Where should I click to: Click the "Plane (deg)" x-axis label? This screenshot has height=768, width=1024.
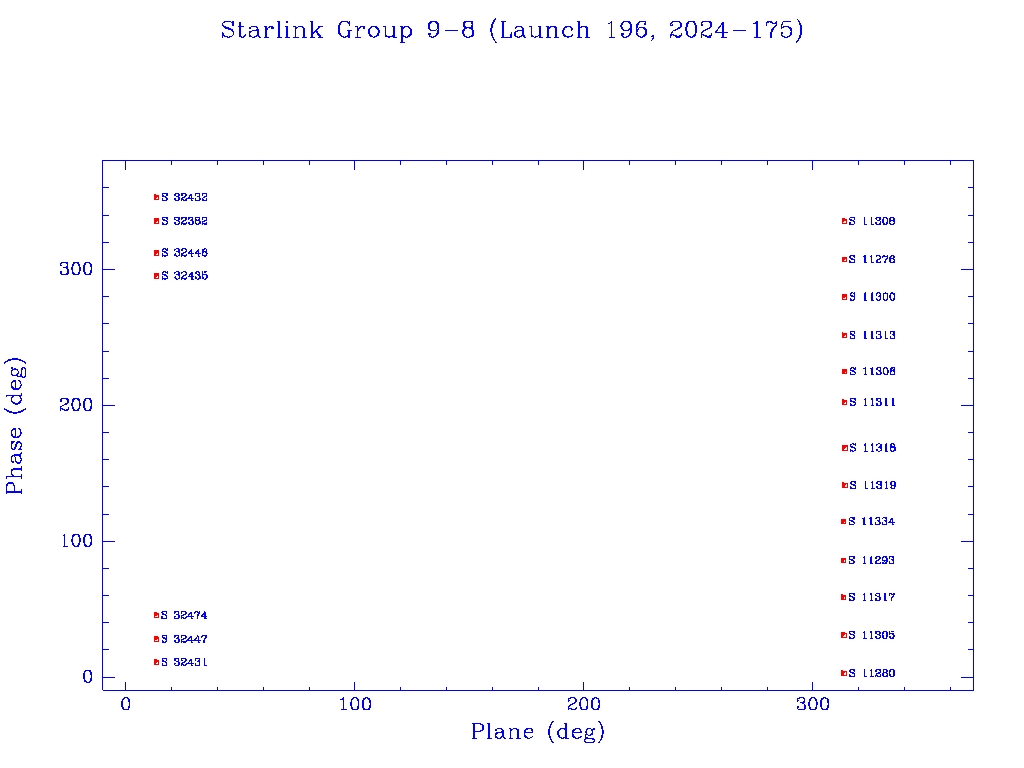(x=538, y=732)
